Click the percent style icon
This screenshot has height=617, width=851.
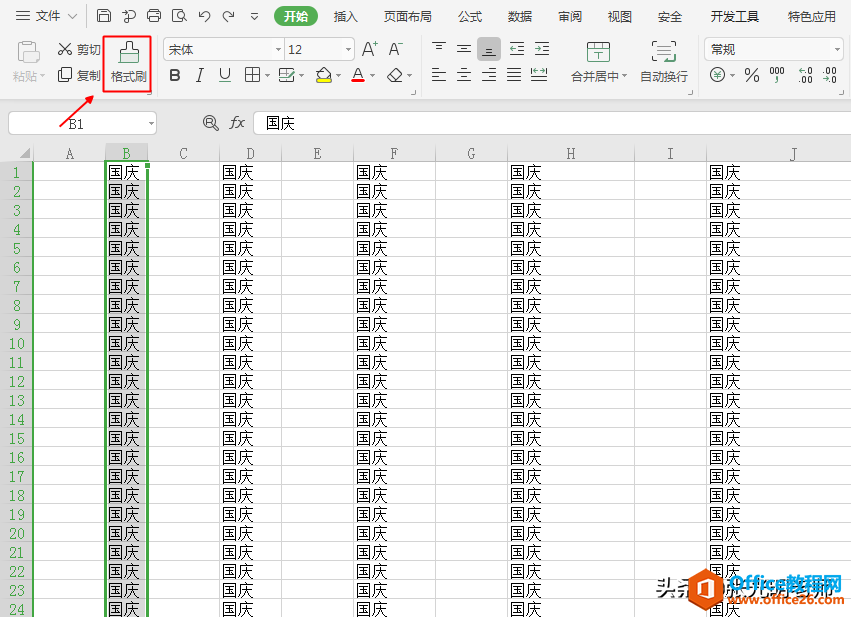click(x=751, y=75)
